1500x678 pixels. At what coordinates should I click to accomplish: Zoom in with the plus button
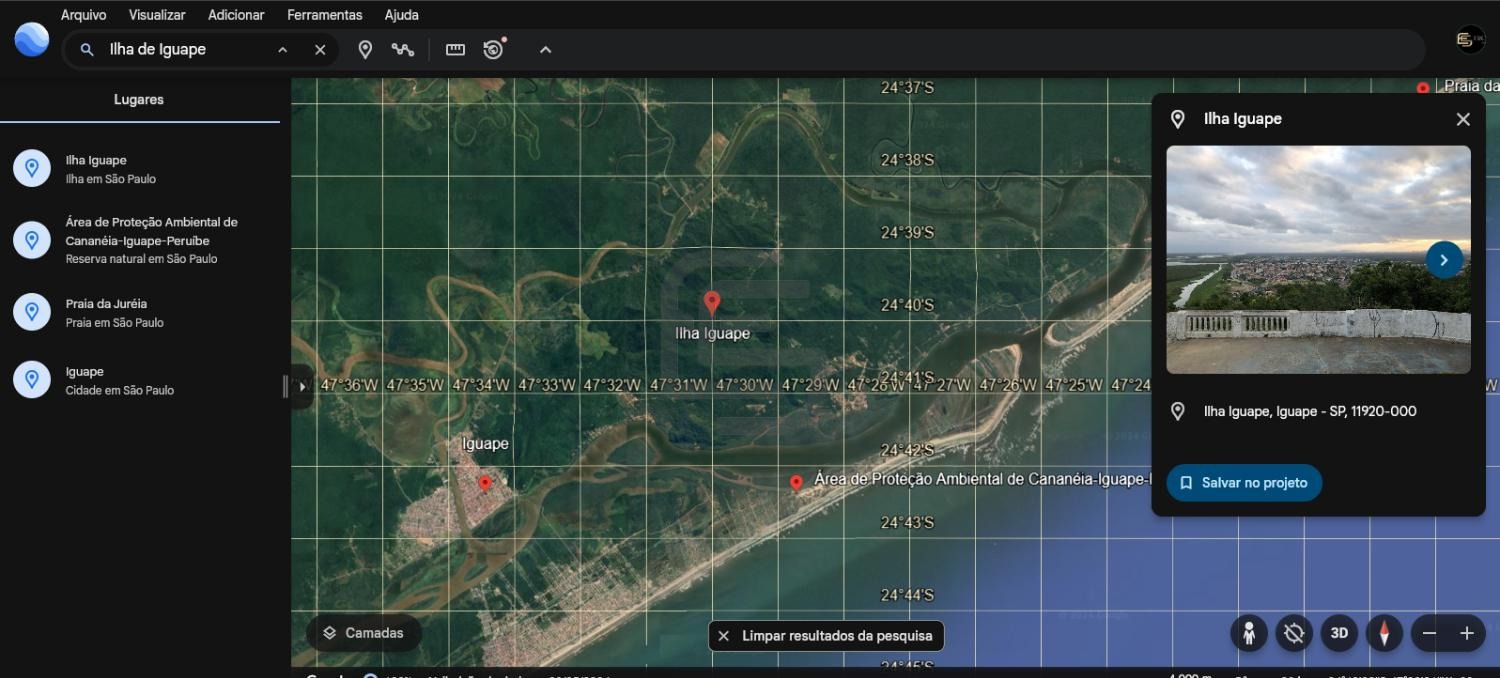pyautogui.click(x=1466, y=633)
